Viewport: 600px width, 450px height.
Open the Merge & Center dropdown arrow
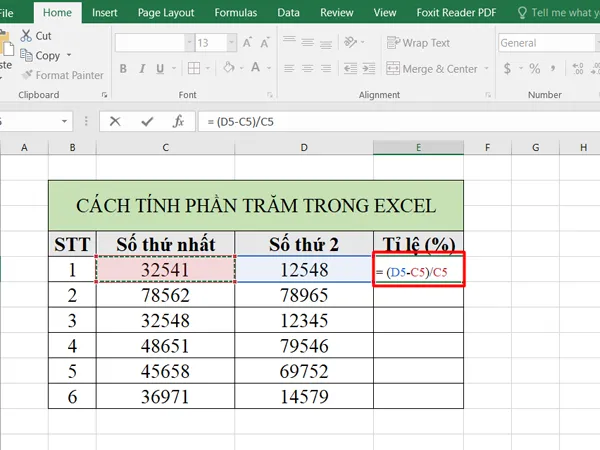[x=487, y=69]
